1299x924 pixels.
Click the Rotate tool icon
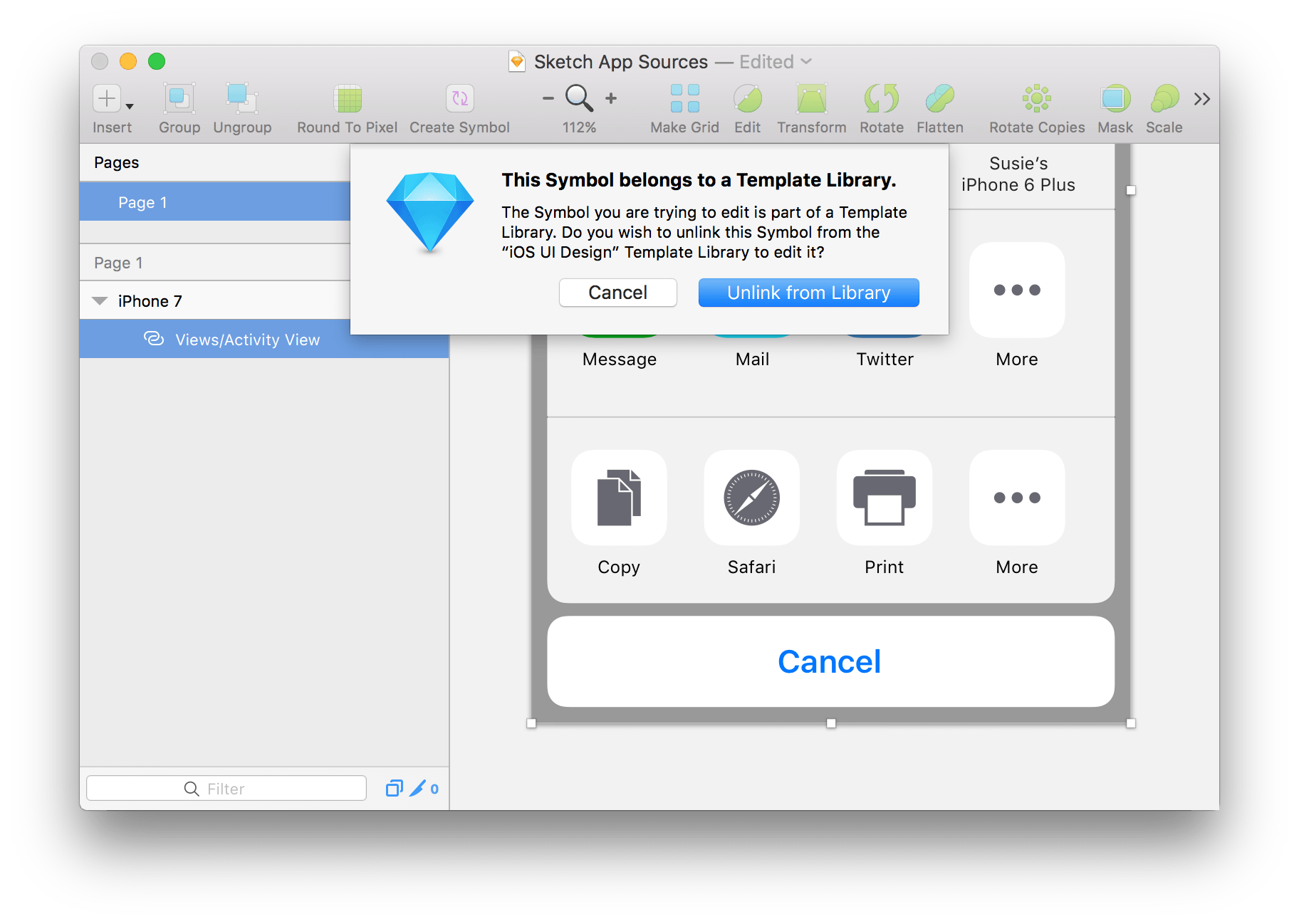881,98
